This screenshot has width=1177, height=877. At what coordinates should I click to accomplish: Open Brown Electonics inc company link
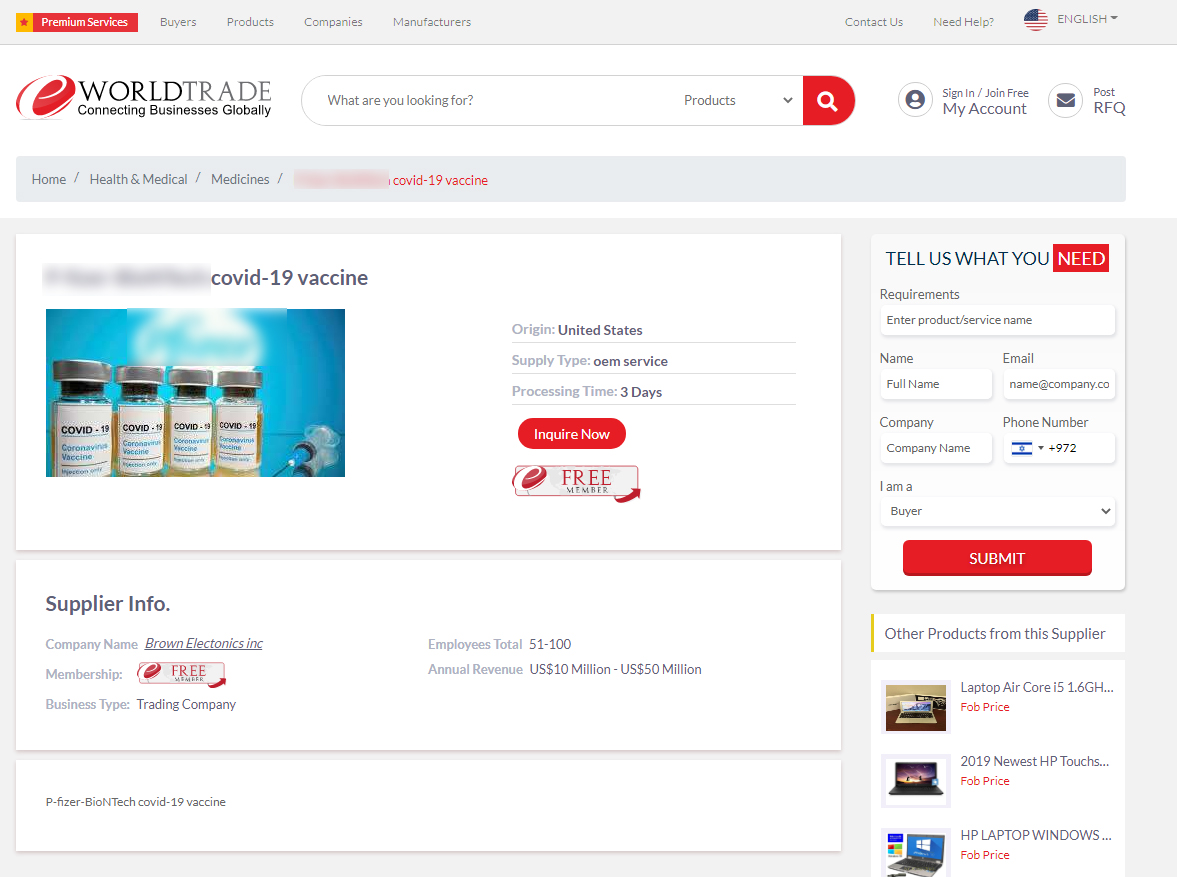tap(203, 643)
